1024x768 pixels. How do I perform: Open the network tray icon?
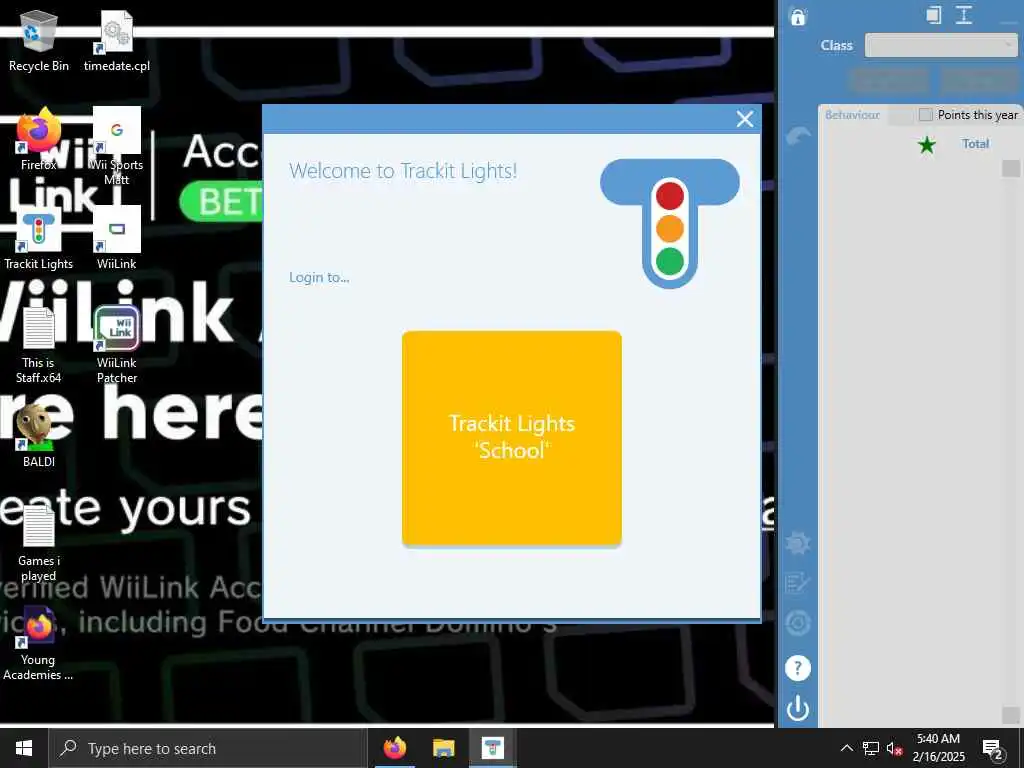pos(871,748)
